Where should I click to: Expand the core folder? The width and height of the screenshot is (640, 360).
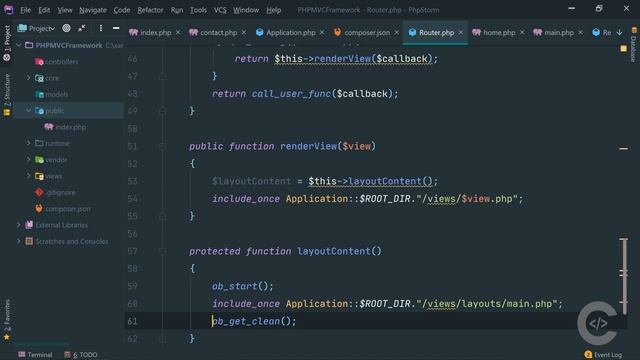[x=29, y=78]
